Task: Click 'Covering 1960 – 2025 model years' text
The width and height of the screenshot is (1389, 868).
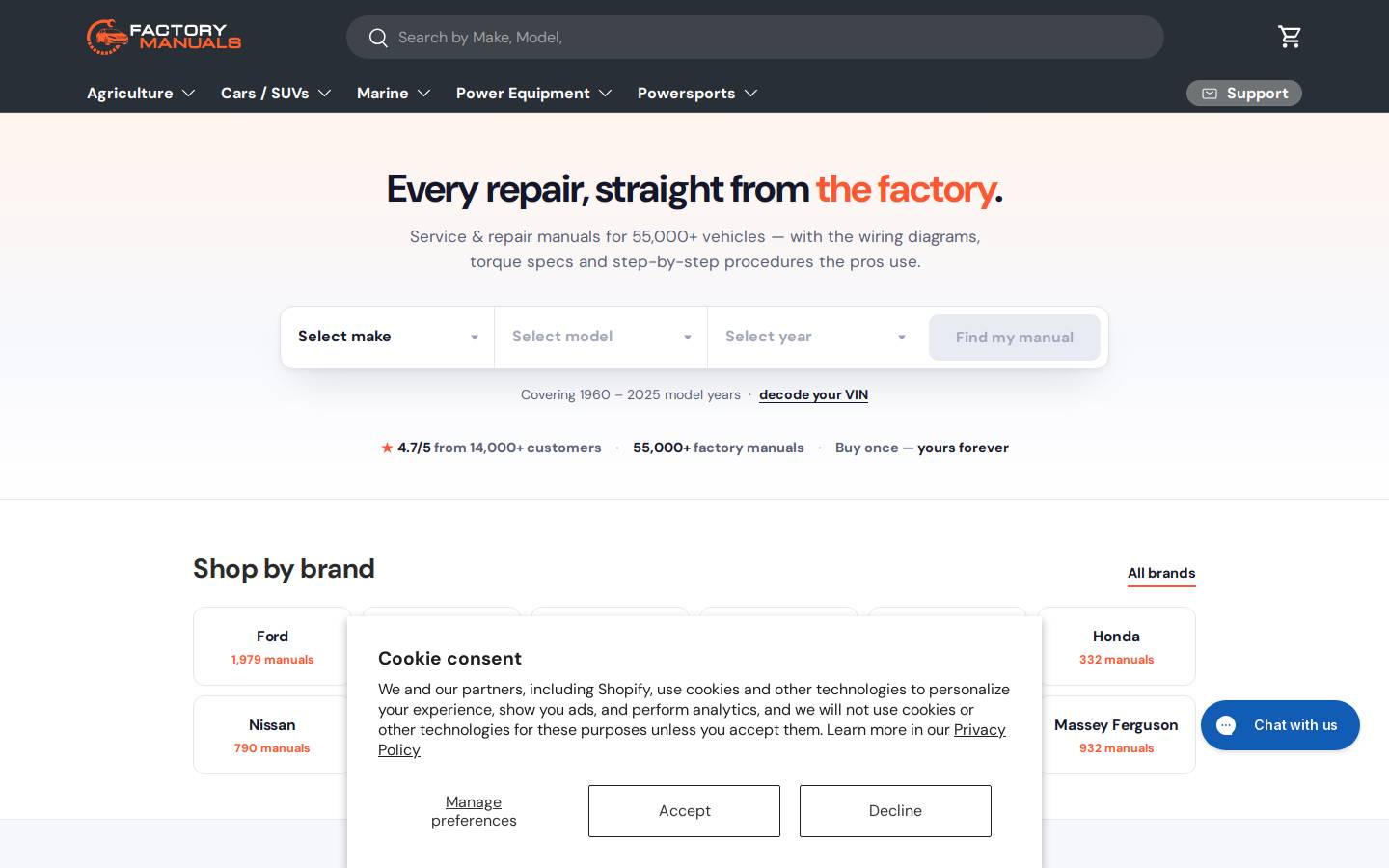Action: coord(631,394)
